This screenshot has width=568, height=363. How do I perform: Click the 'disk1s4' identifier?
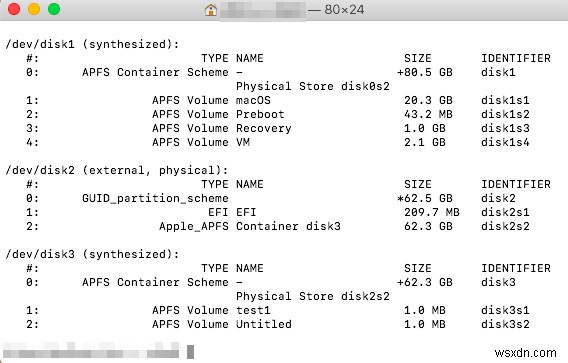click(505, 142)
